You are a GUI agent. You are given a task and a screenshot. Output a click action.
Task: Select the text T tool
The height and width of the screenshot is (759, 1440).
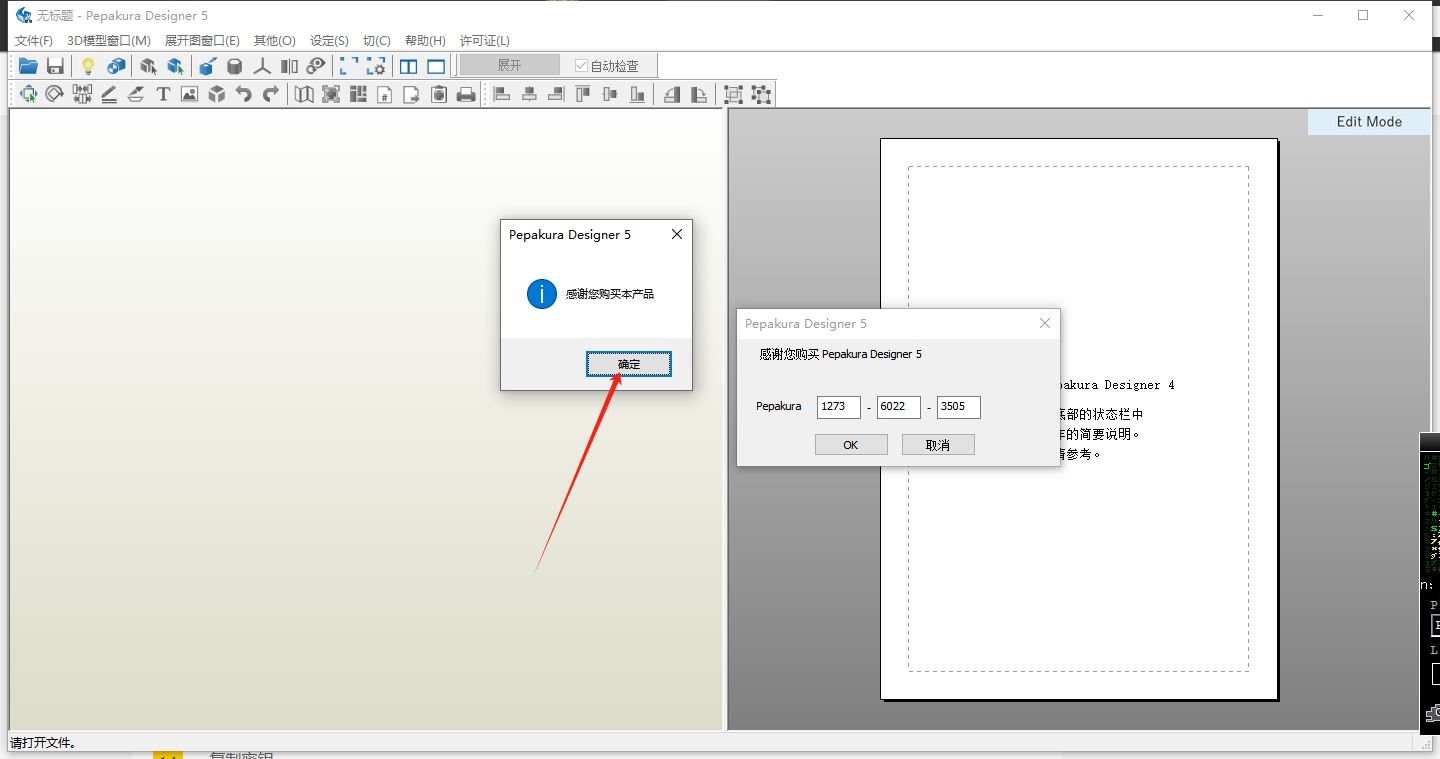[163, 94]
